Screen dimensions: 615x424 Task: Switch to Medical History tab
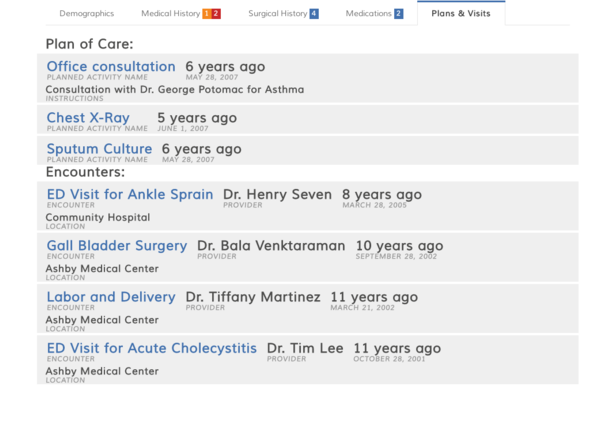(170, 13)
